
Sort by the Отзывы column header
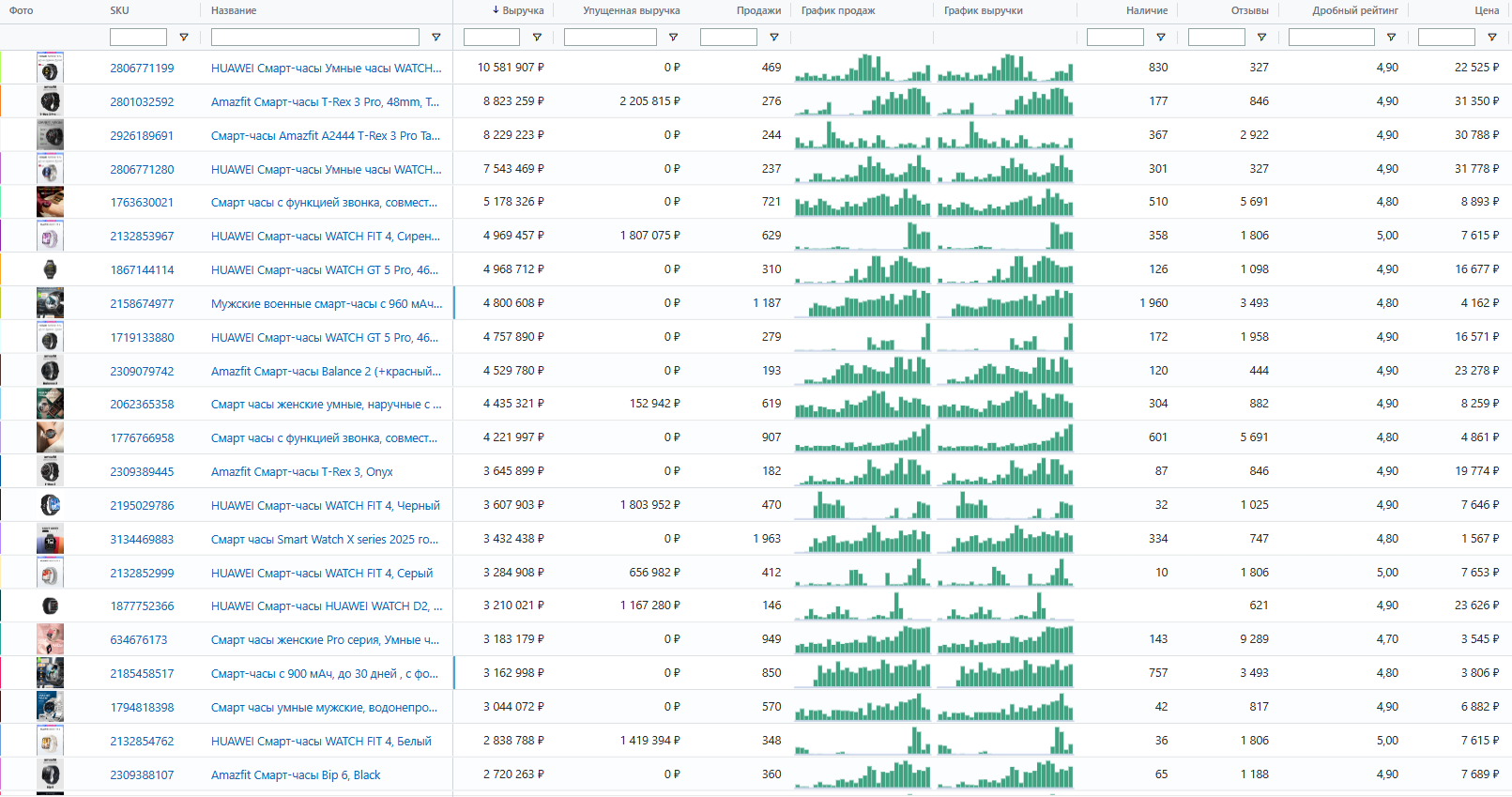tap(1250, 11)
